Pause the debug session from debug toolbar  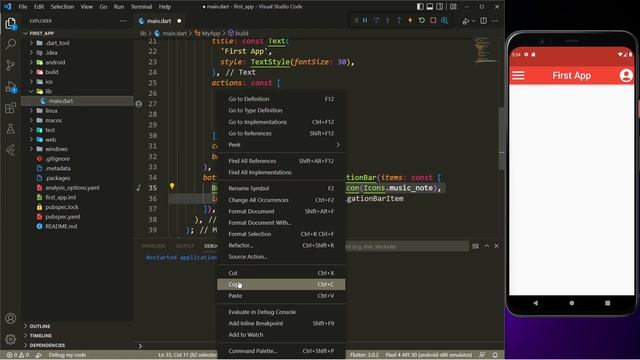(365, 20)
